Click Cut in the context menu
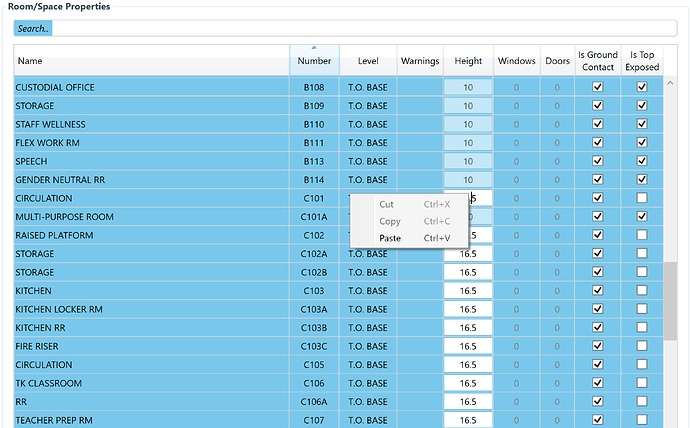This screenshot has width=690, height=428. [x=386, y=204]
